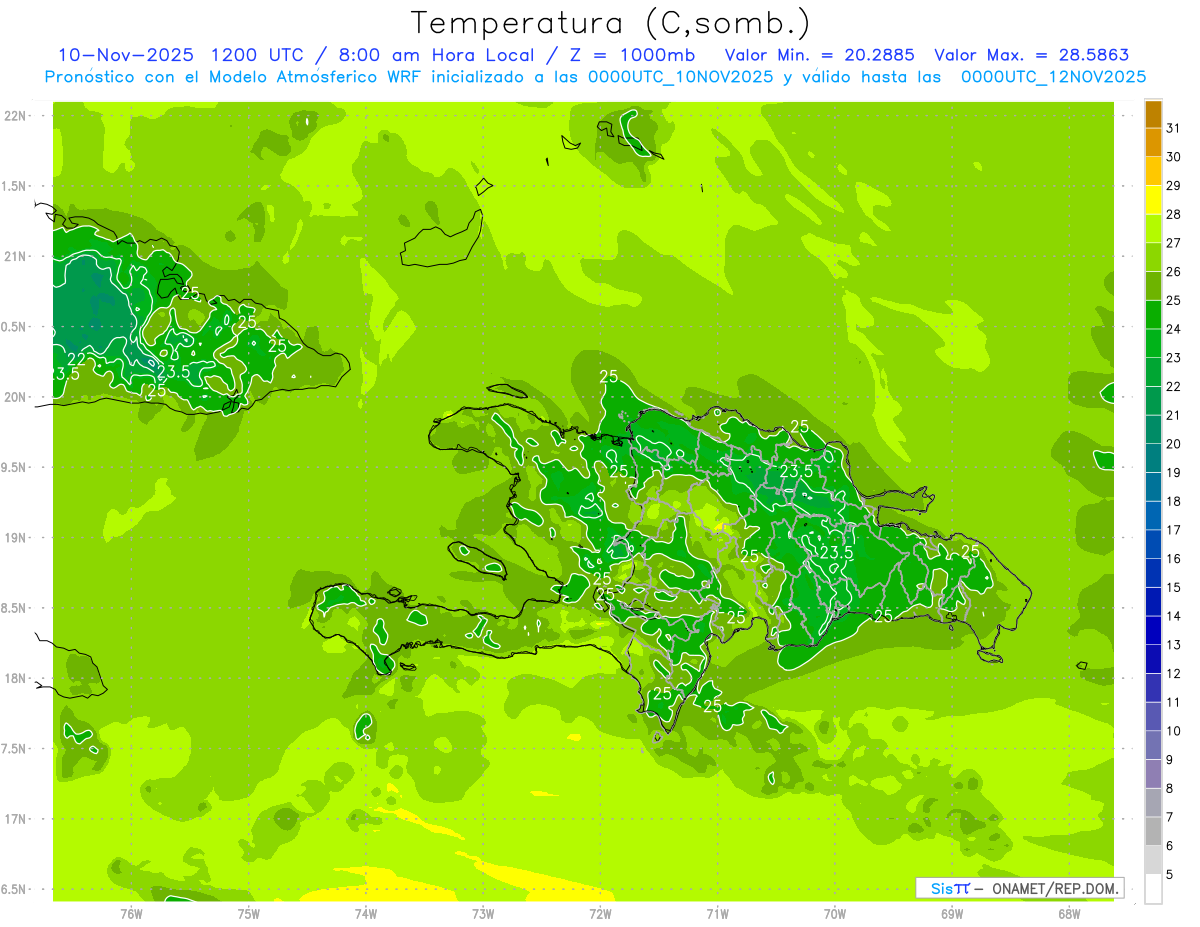
Task: Click the "22" contour label over Cuba
Action: tap(77, 359)
